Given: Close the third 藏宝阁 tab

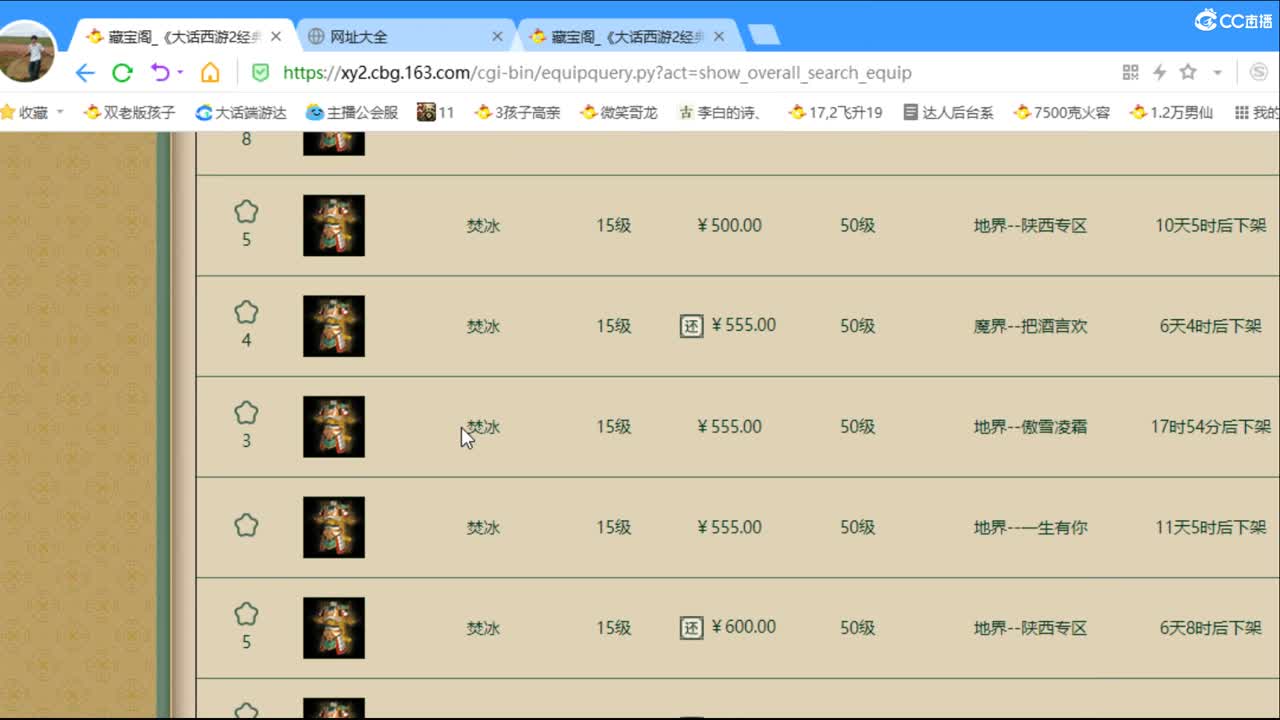Looking at the screenshot, I should [719, 37].
